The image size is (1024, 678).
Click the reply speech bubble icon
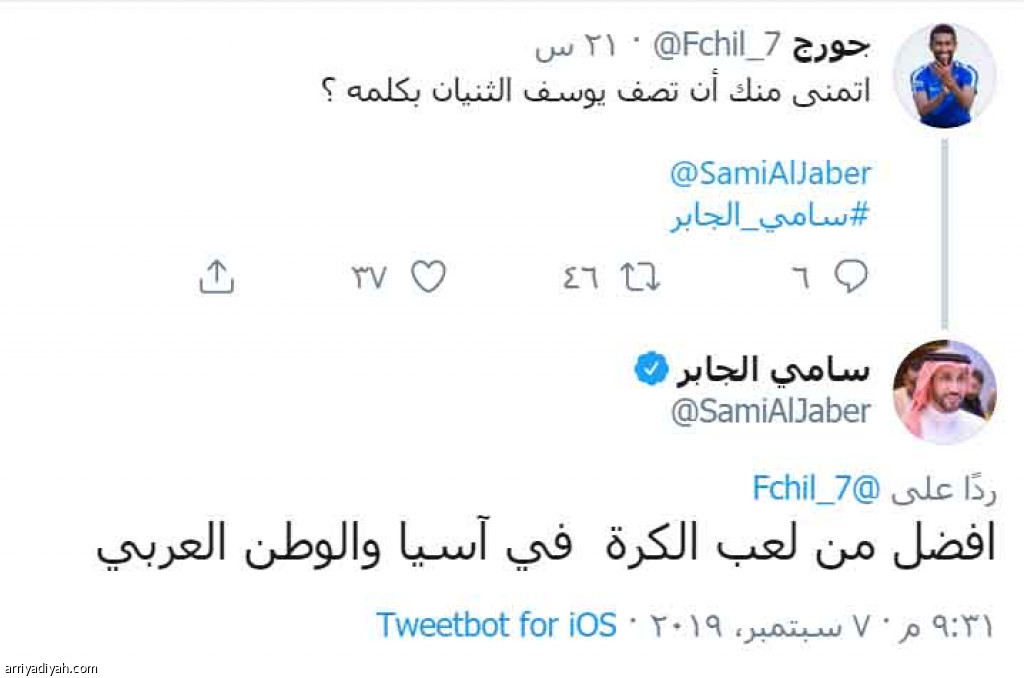851,276
